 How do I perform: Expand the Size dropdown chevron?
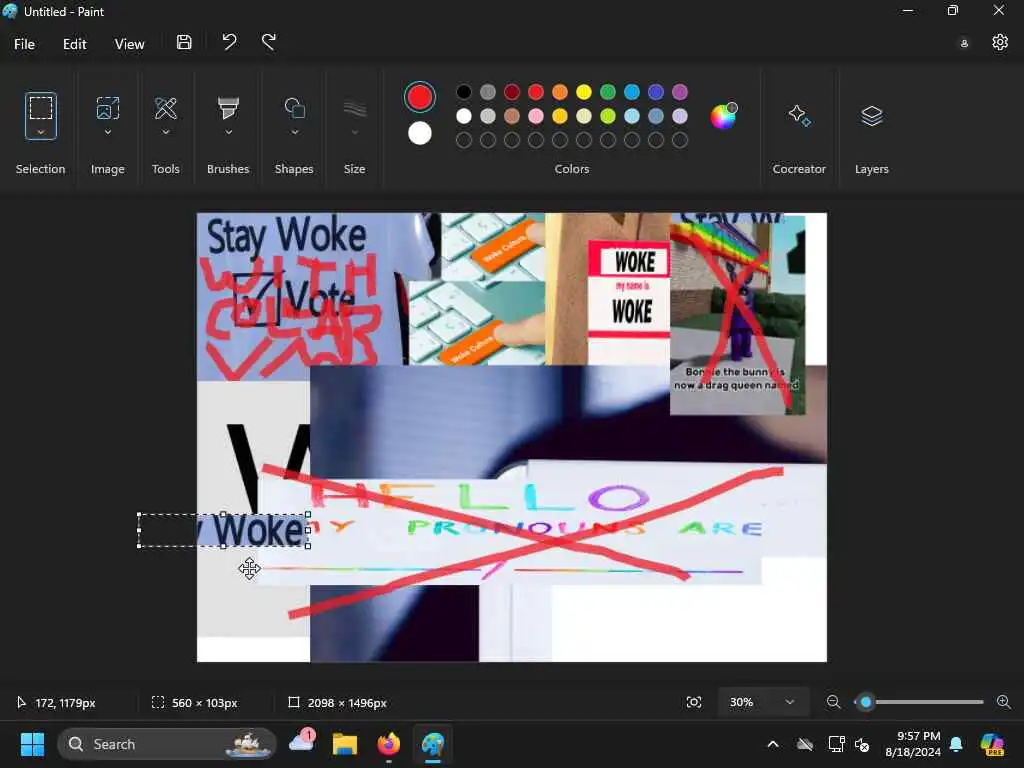click(x=355, y=132)
